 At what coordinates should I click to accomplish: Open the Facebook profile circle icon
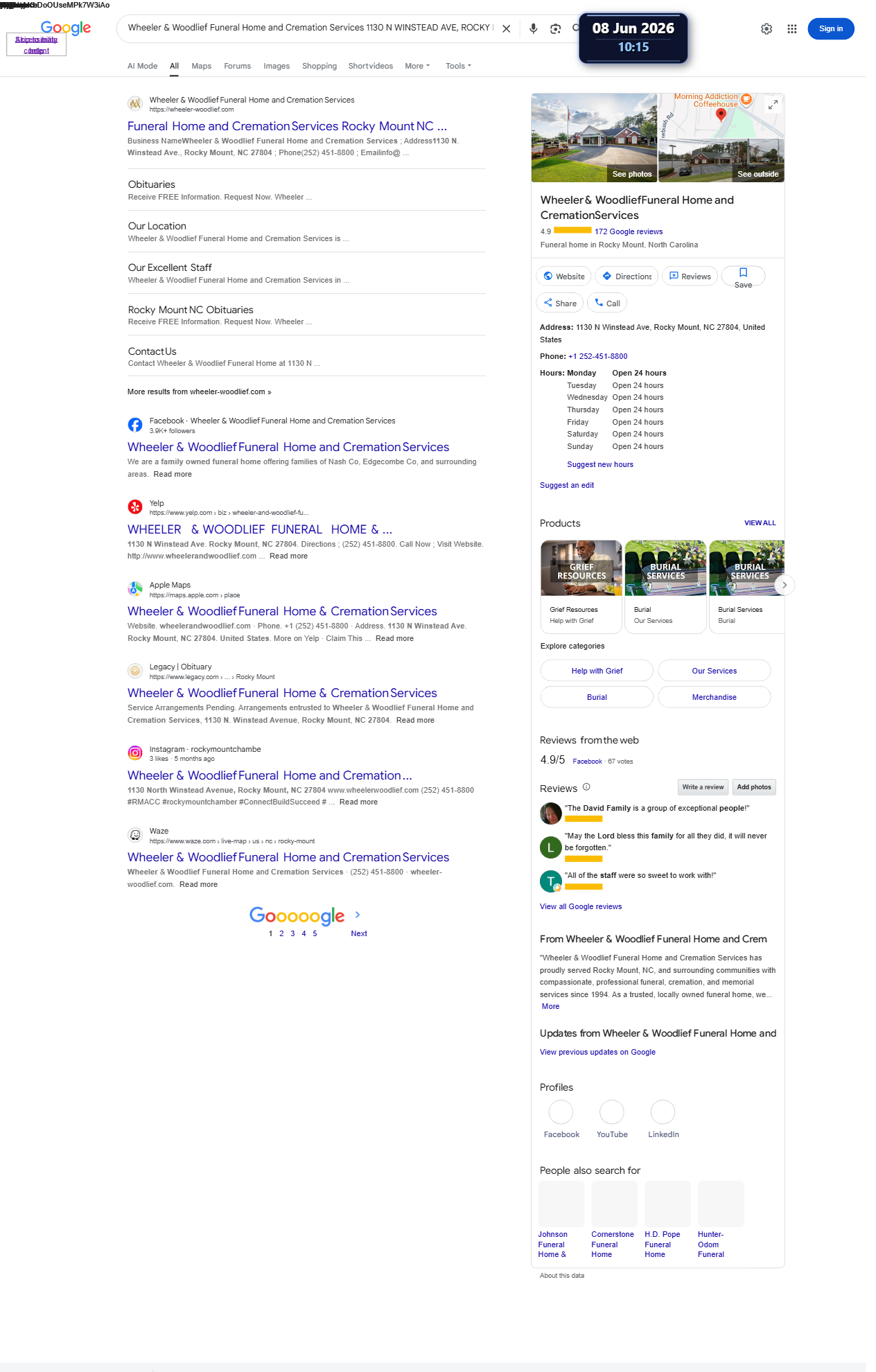561,1112
